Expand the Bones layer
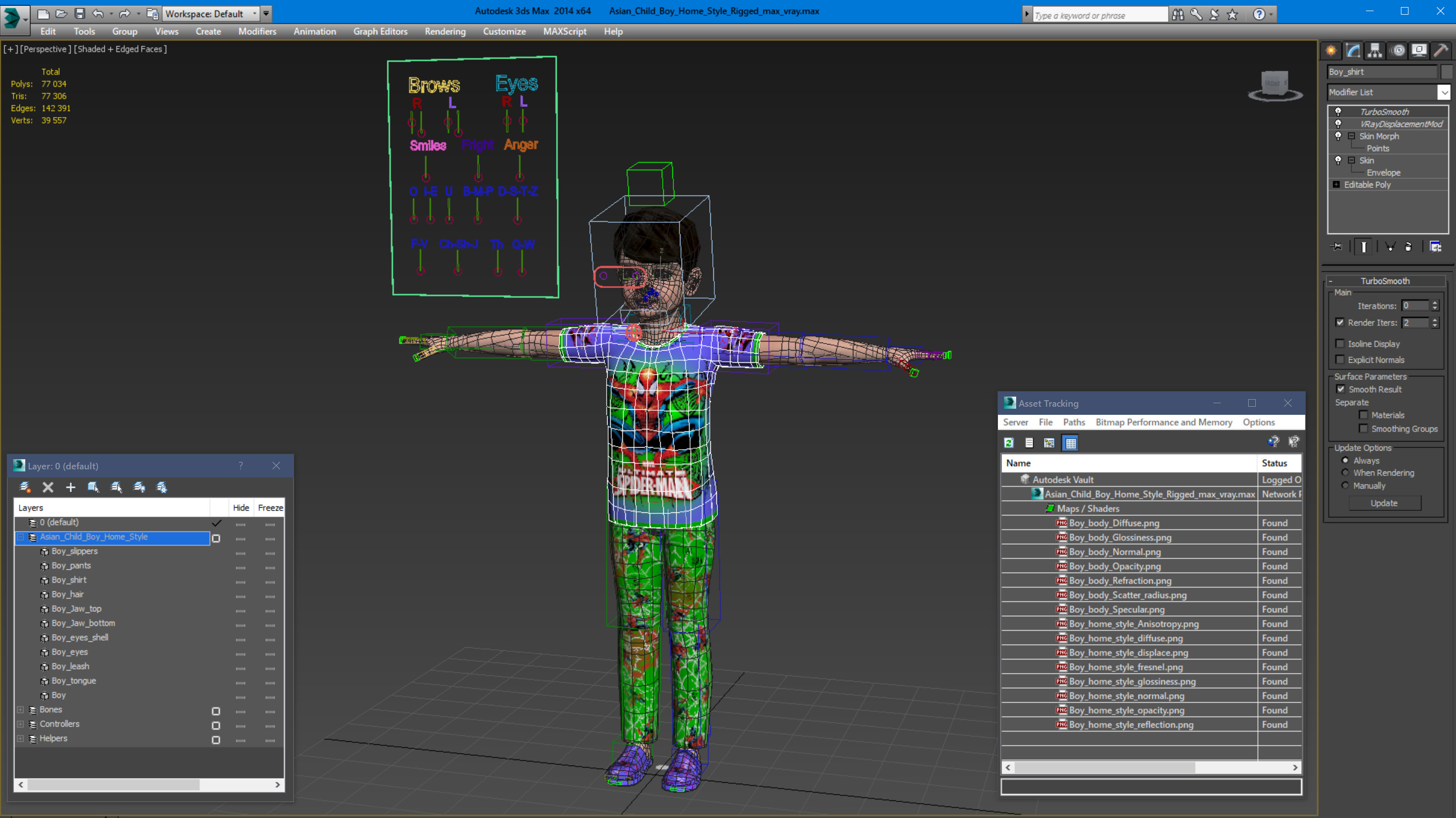 (x=21, y=709)
